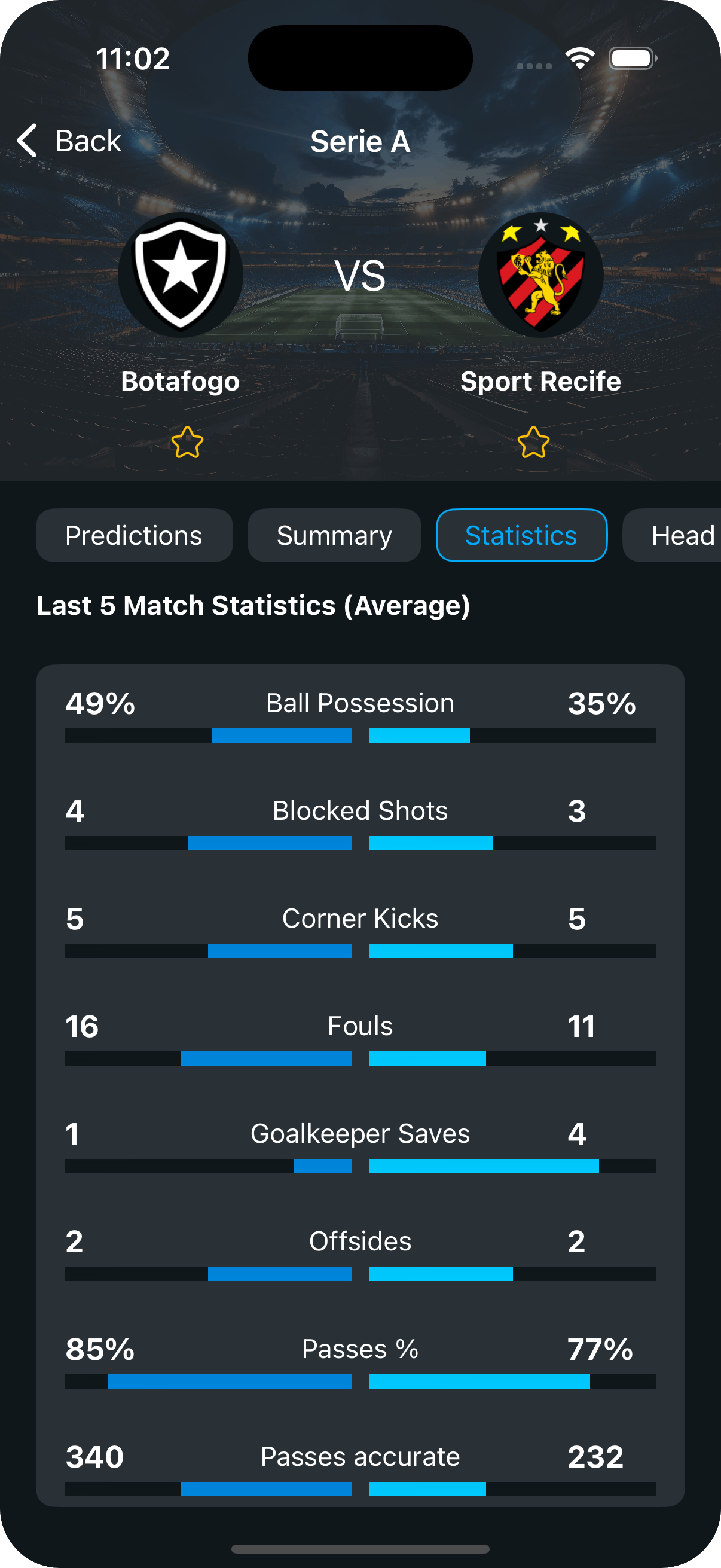Tap the home indicator bar

(360, 1548)
